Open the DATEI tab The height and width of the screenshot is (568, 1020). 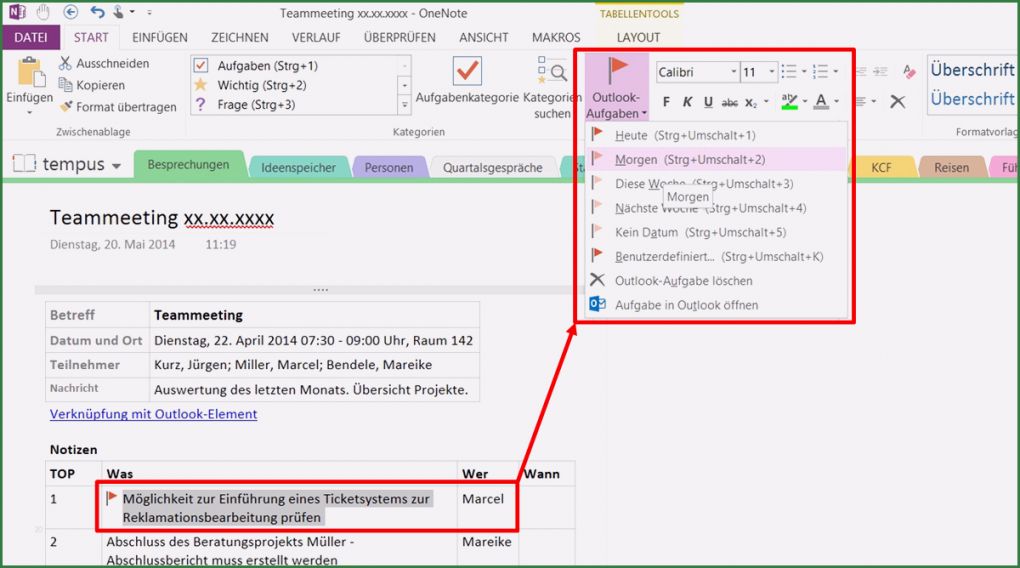(x=31, y=38)
